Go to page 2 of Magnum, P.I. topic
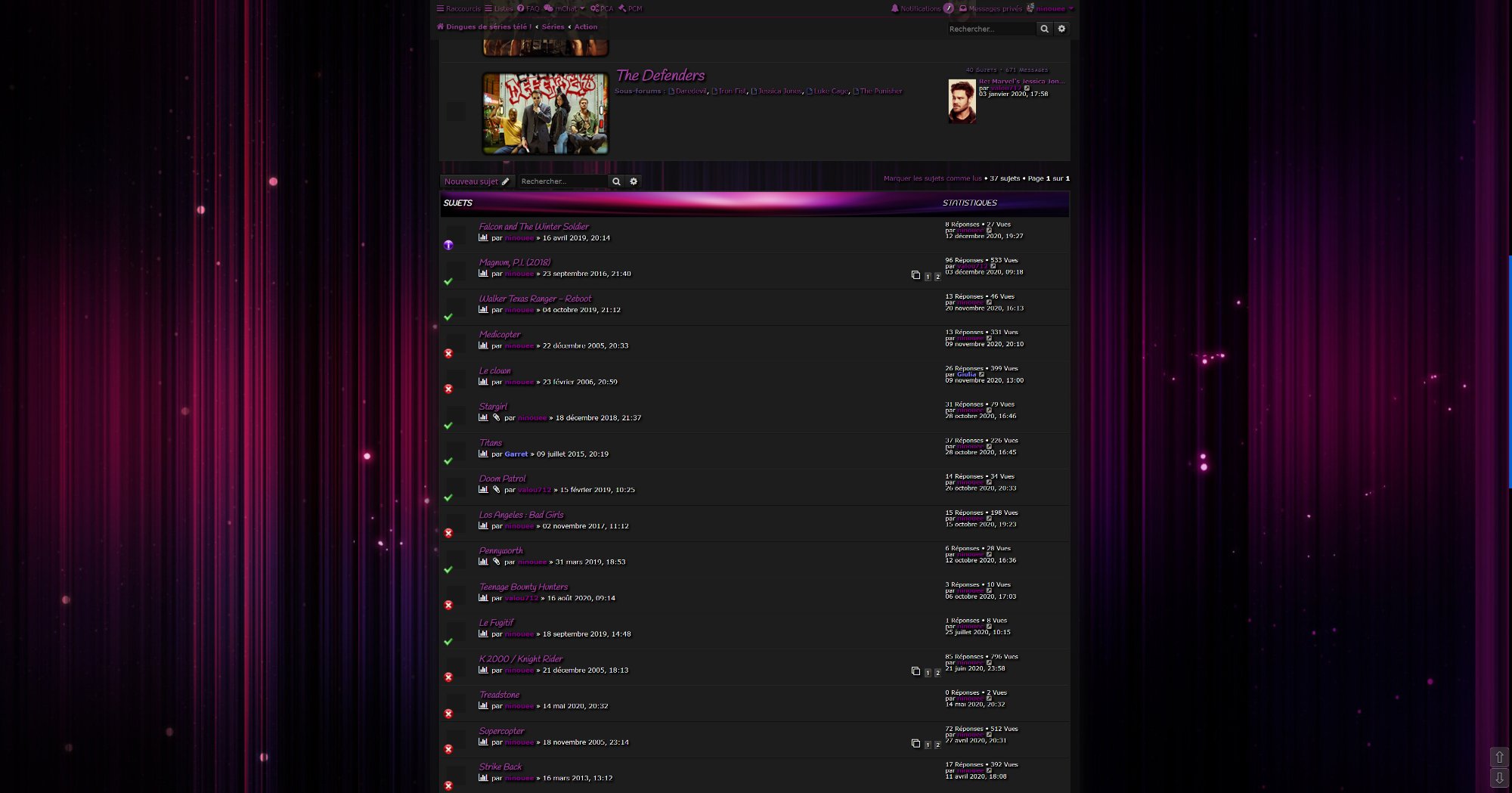 click(937, 277)
